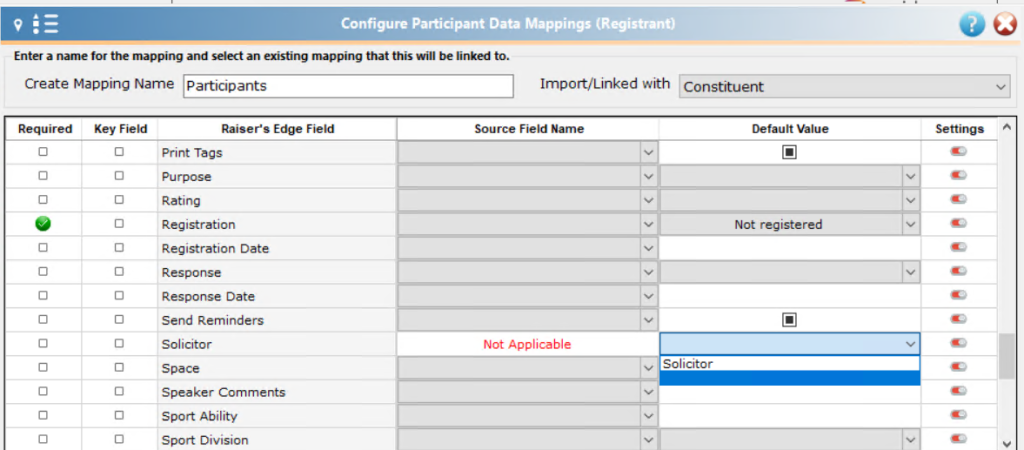Click the blue help question mark icon
1024x450 pixels.
pos(972,24)
